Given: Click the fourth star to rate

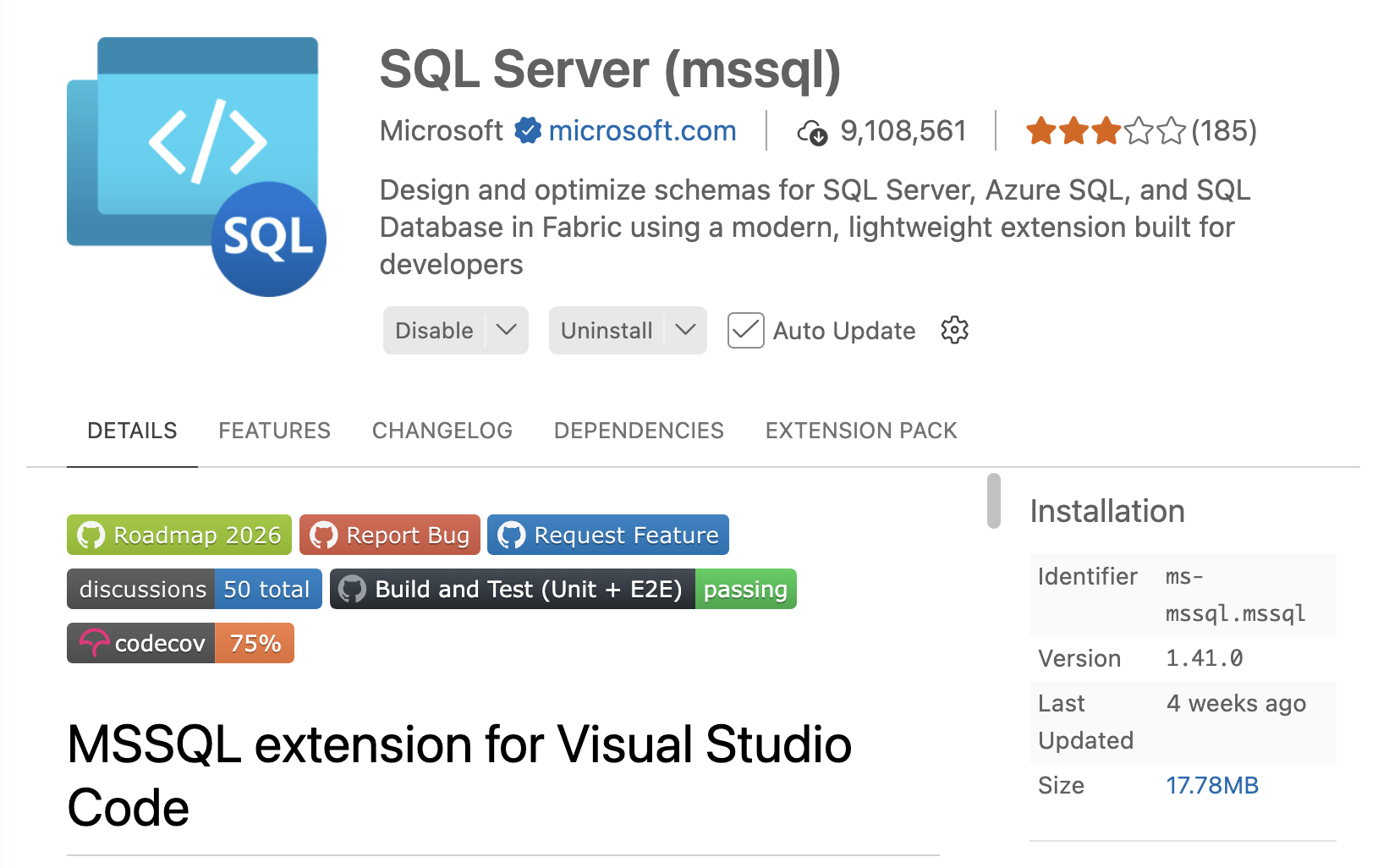Looking at the screenshot, I should [x=1139, y=131].
